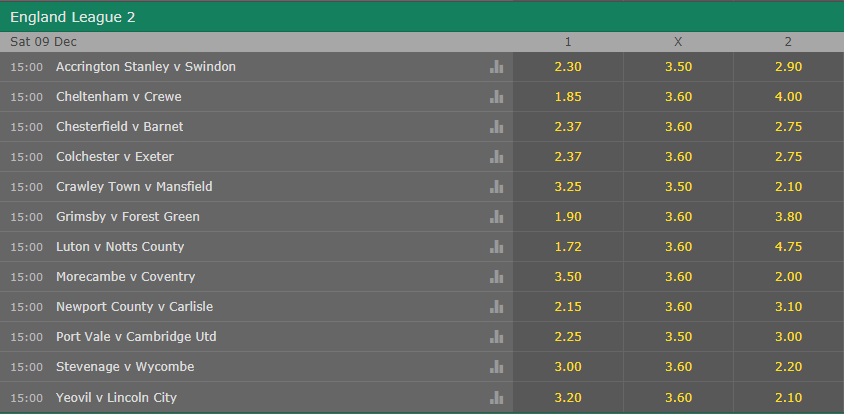This screenshot has height=414, width=844.
Task: Show stats icon for Grimsby v Forest Green
Action: click(496, 217)
